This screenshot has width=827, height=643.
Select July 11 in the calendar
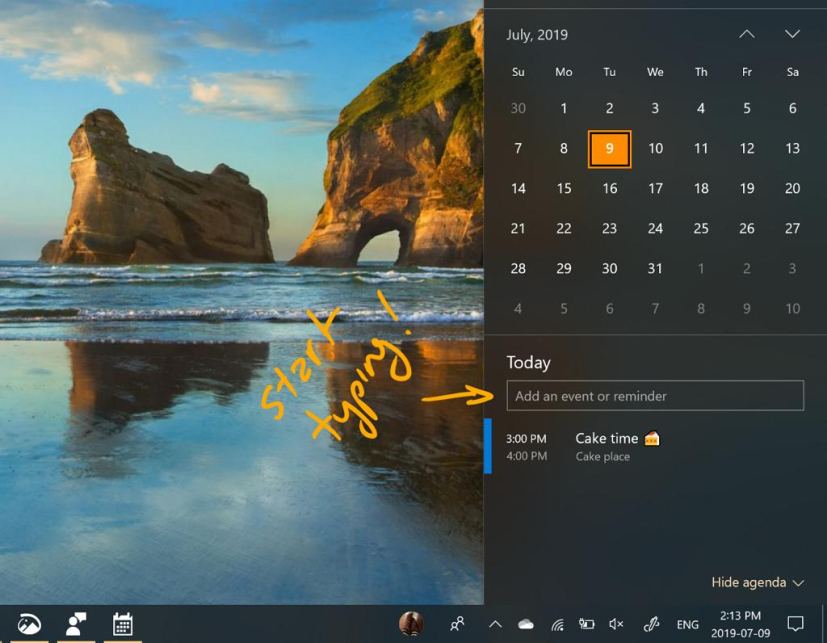pos(701,149)
